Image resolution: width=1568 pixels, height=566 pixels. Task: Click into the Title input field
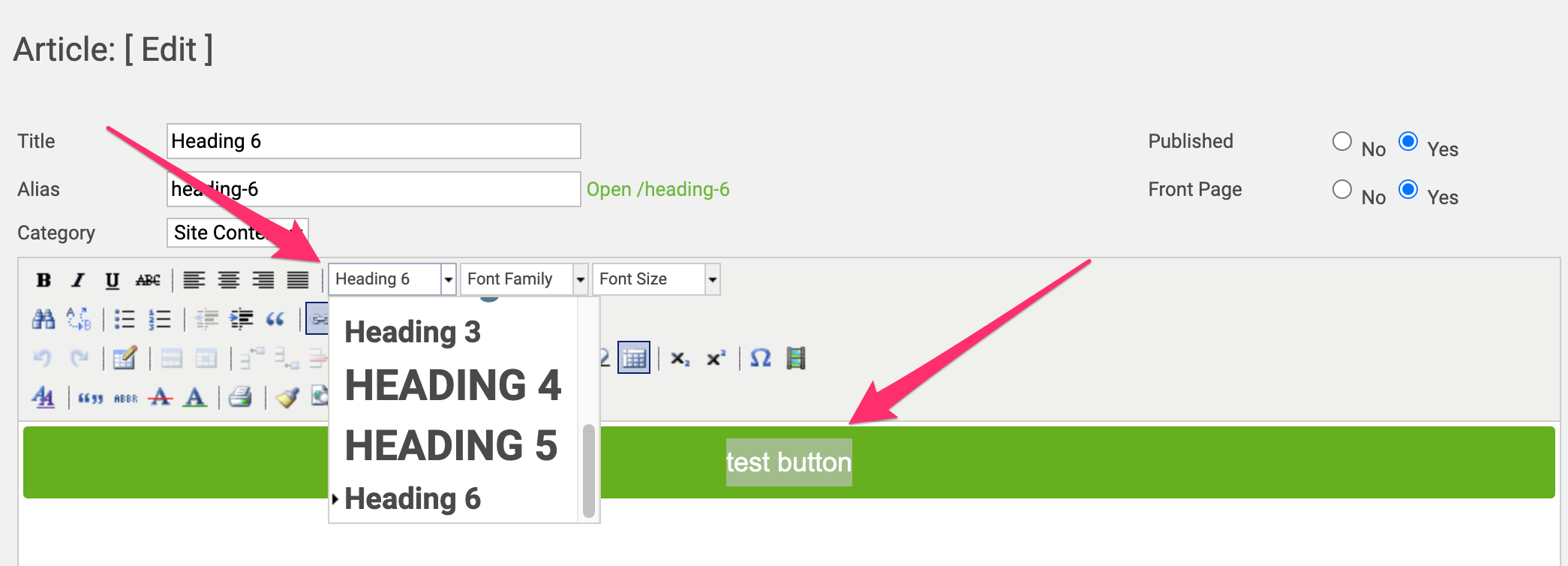tap(374, 141)
